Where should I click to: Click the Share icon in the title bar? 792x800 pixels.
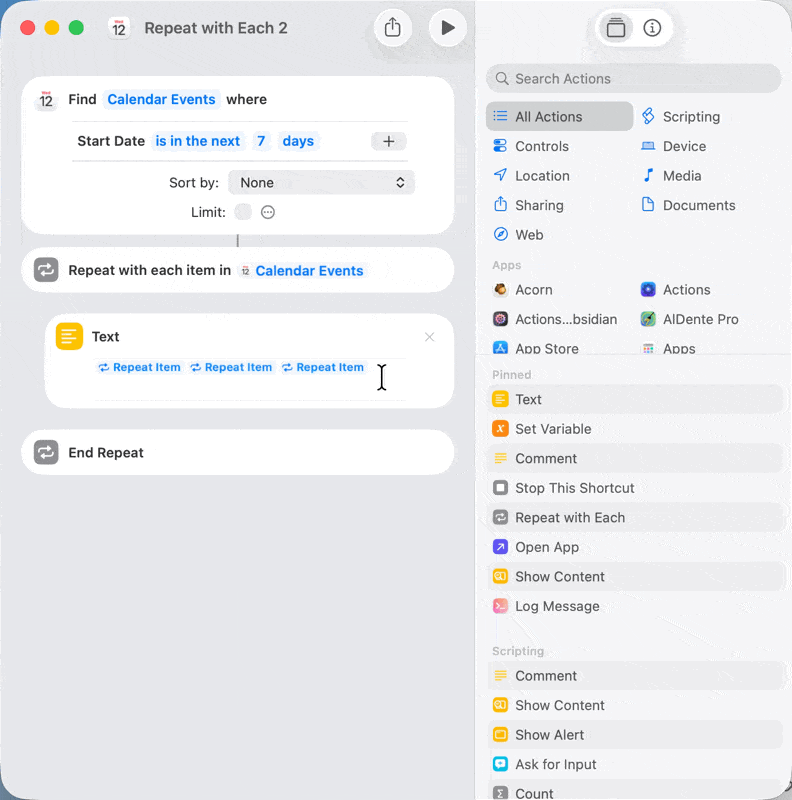[393, 28]
